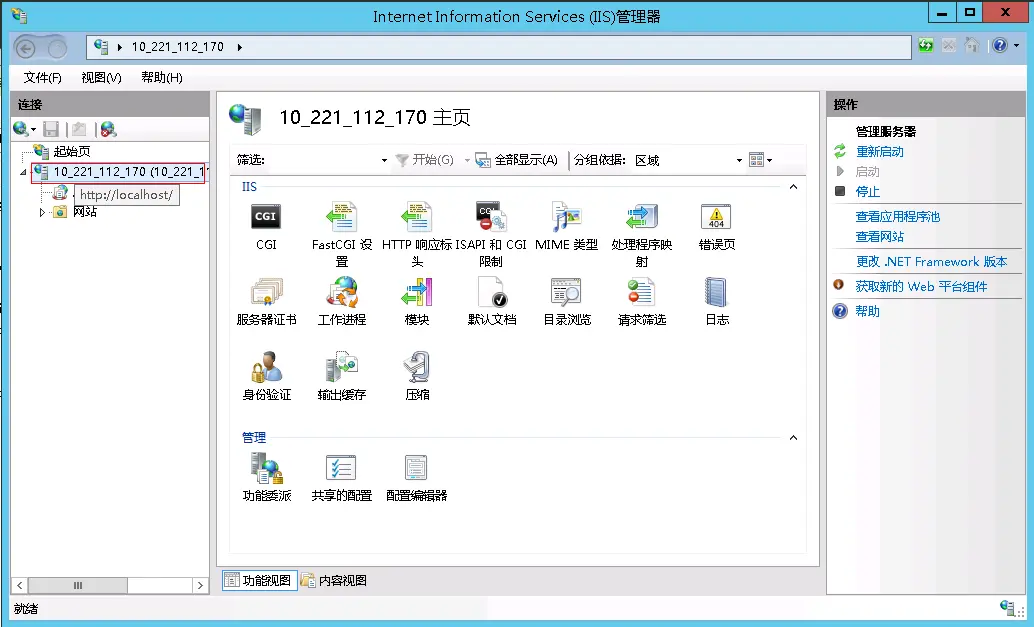
Task: Click 更改 .NET Framework 版本 link
Action: tap(931, 262)
